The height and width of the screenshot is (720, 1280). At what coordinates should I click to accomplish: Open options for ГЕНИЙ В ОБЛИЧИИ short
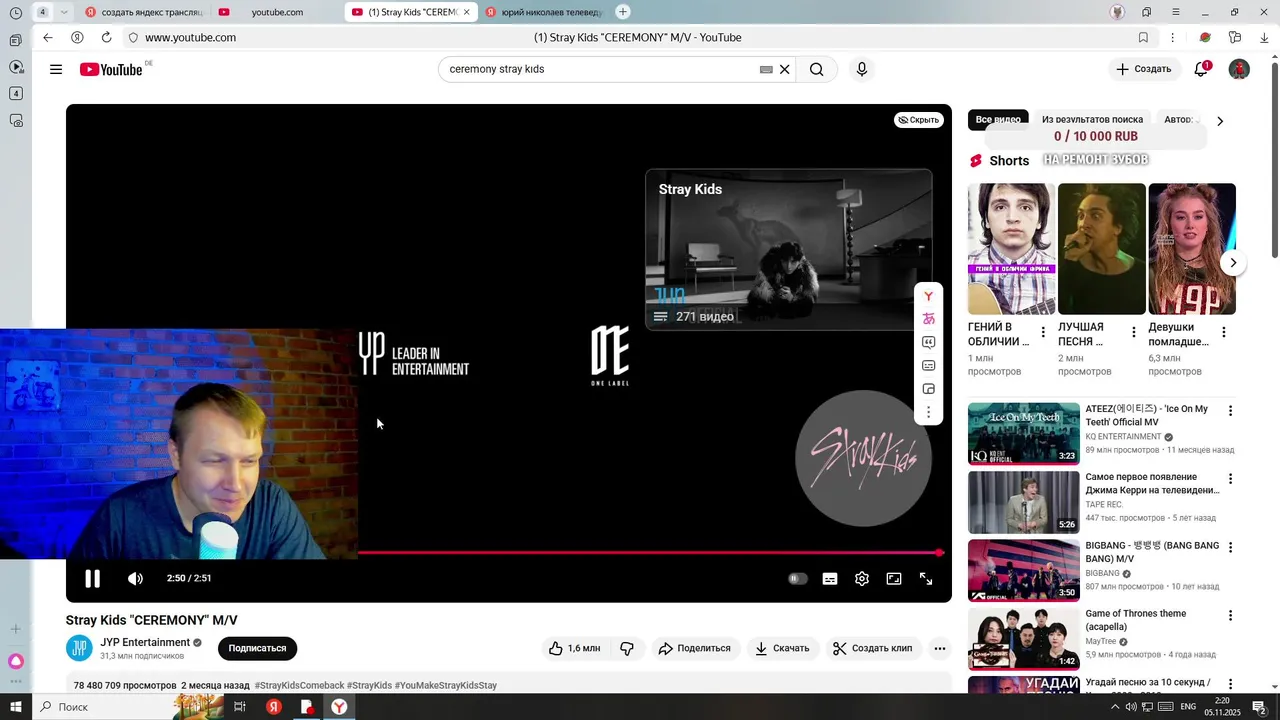click(x=1043, y=332)
